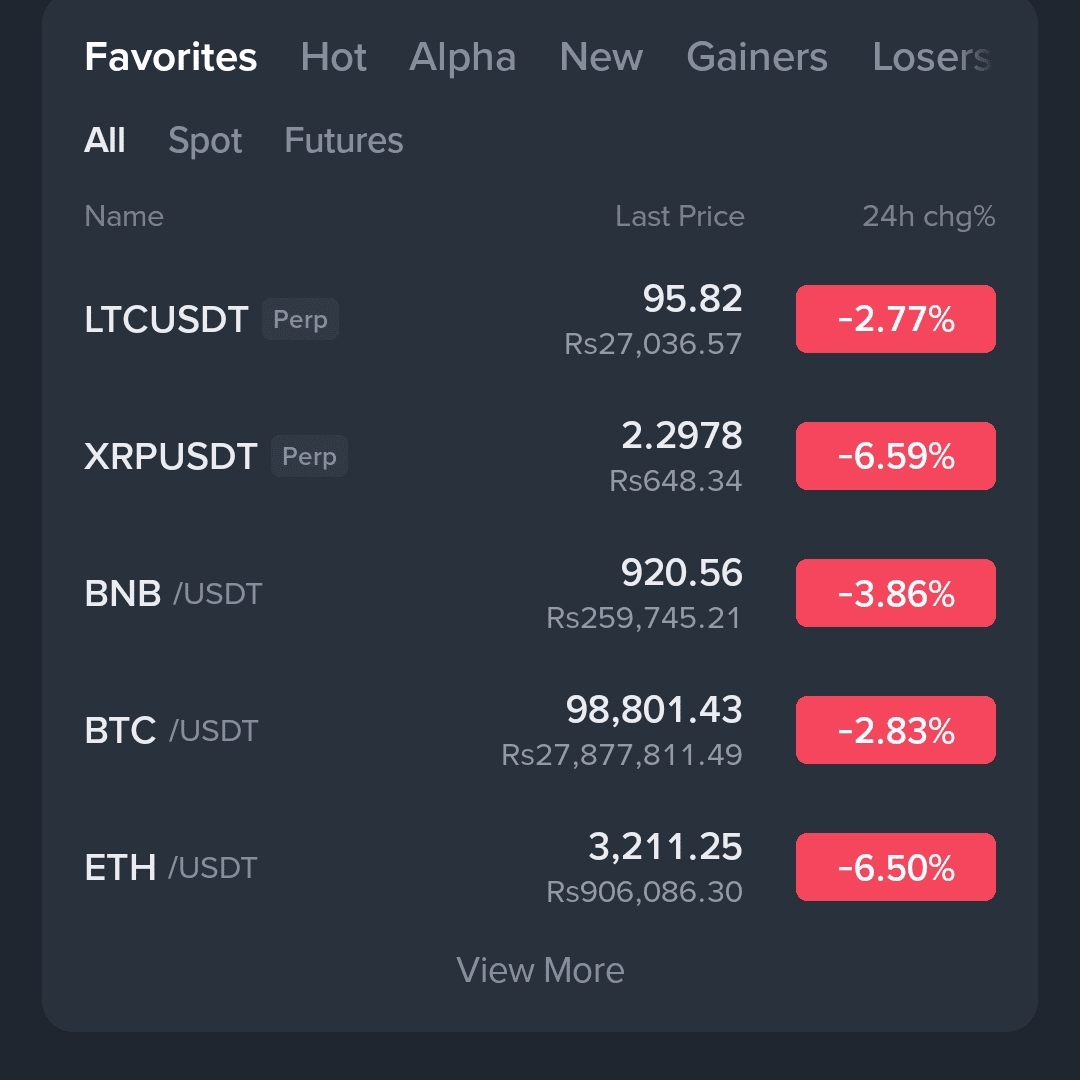
Task: Sort by Name column header
Action: 124,216
